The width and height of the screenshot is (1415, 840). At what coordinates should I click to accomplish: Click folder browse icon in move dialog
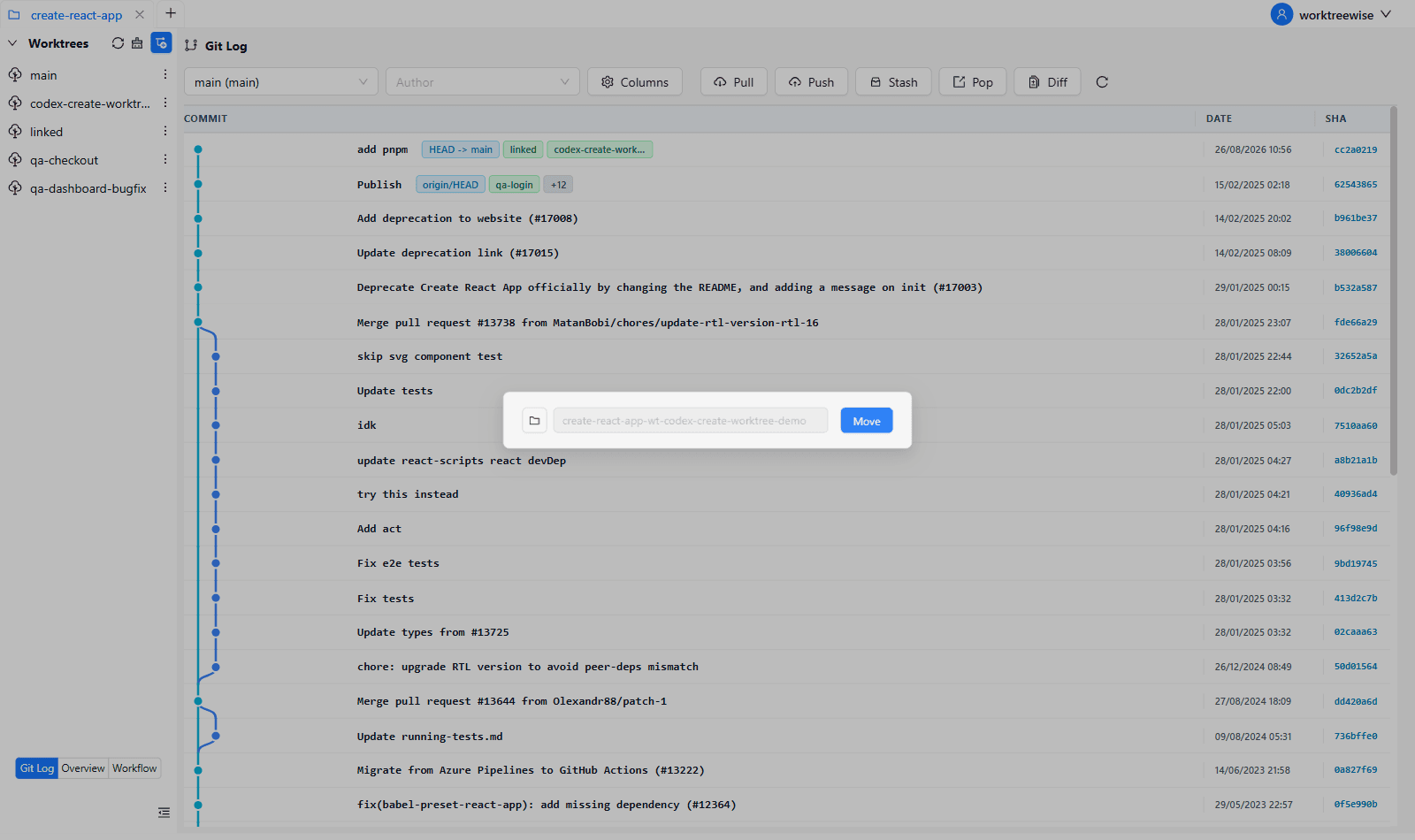tap(534, 421)
